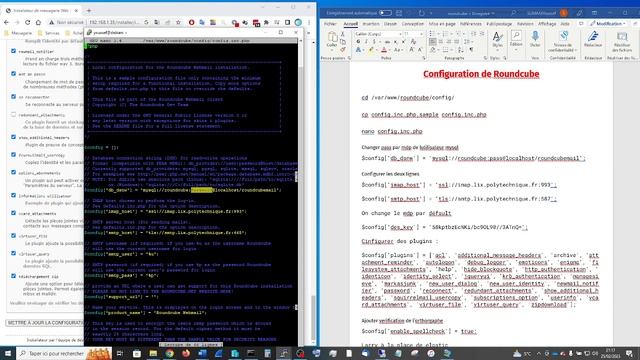Switch to the Affichage ribbon tab
This screenshot has height=360, width=640.
[x=547, y=24]
